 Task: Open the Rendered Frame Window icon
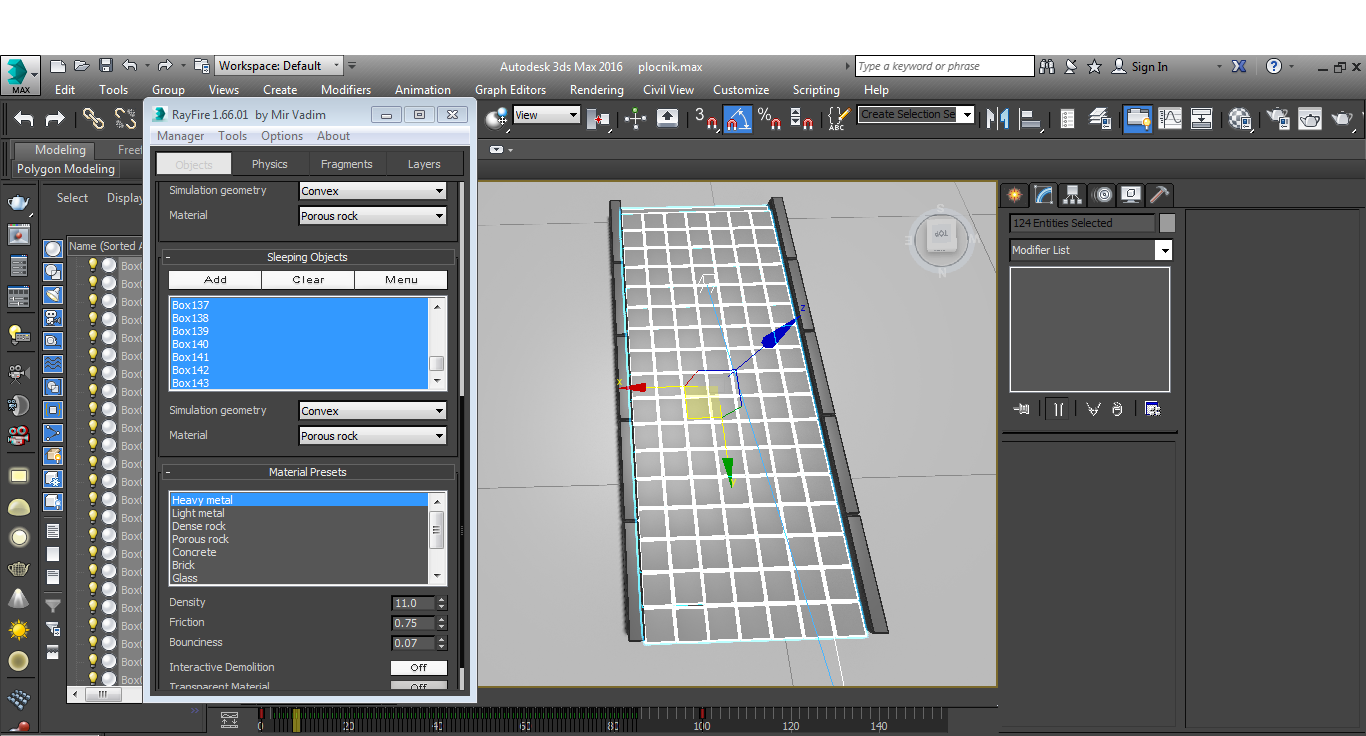tap(1310, 118)
